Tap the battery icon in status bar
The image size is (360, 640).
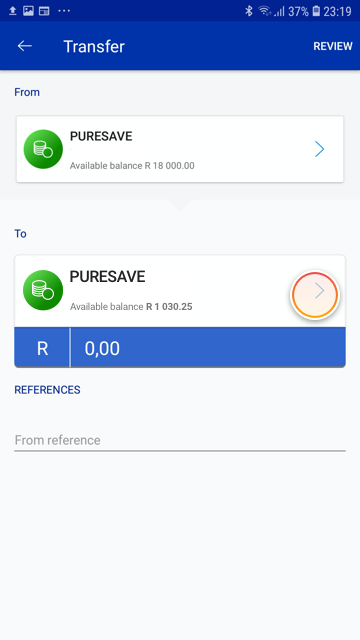[x=316, y=11]
